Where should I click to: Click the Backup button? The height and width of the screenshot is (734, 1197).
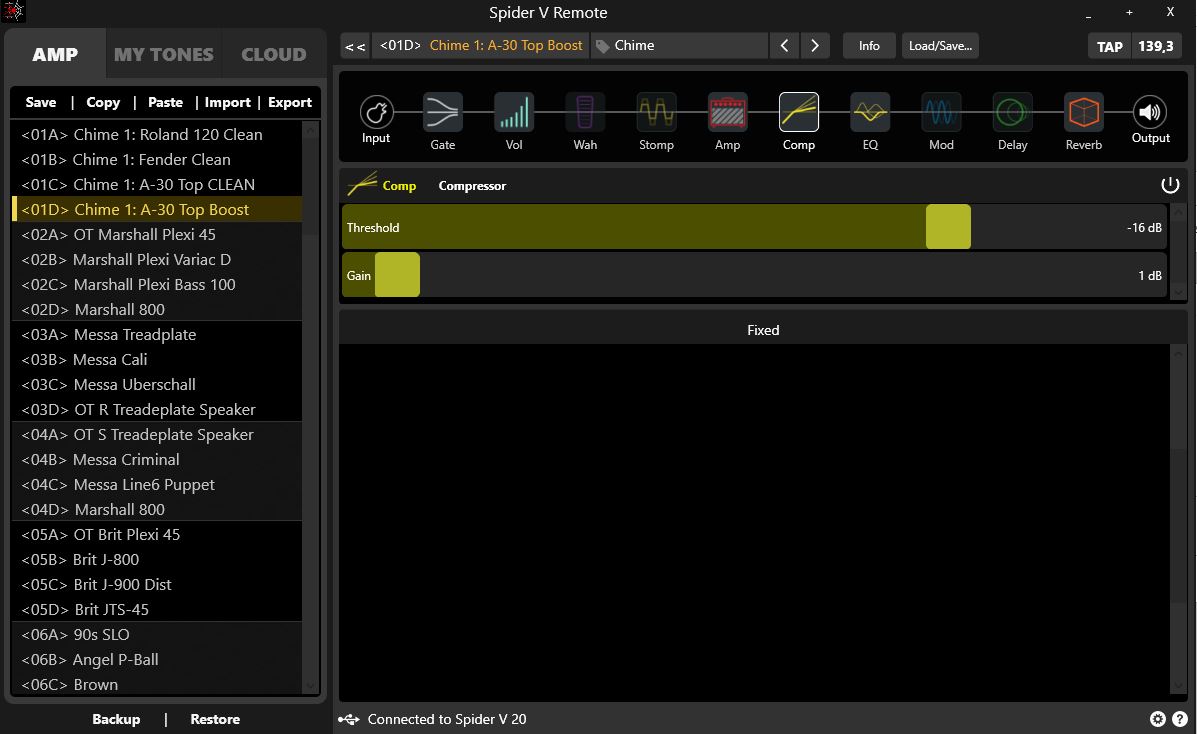(x=116, y=719)
